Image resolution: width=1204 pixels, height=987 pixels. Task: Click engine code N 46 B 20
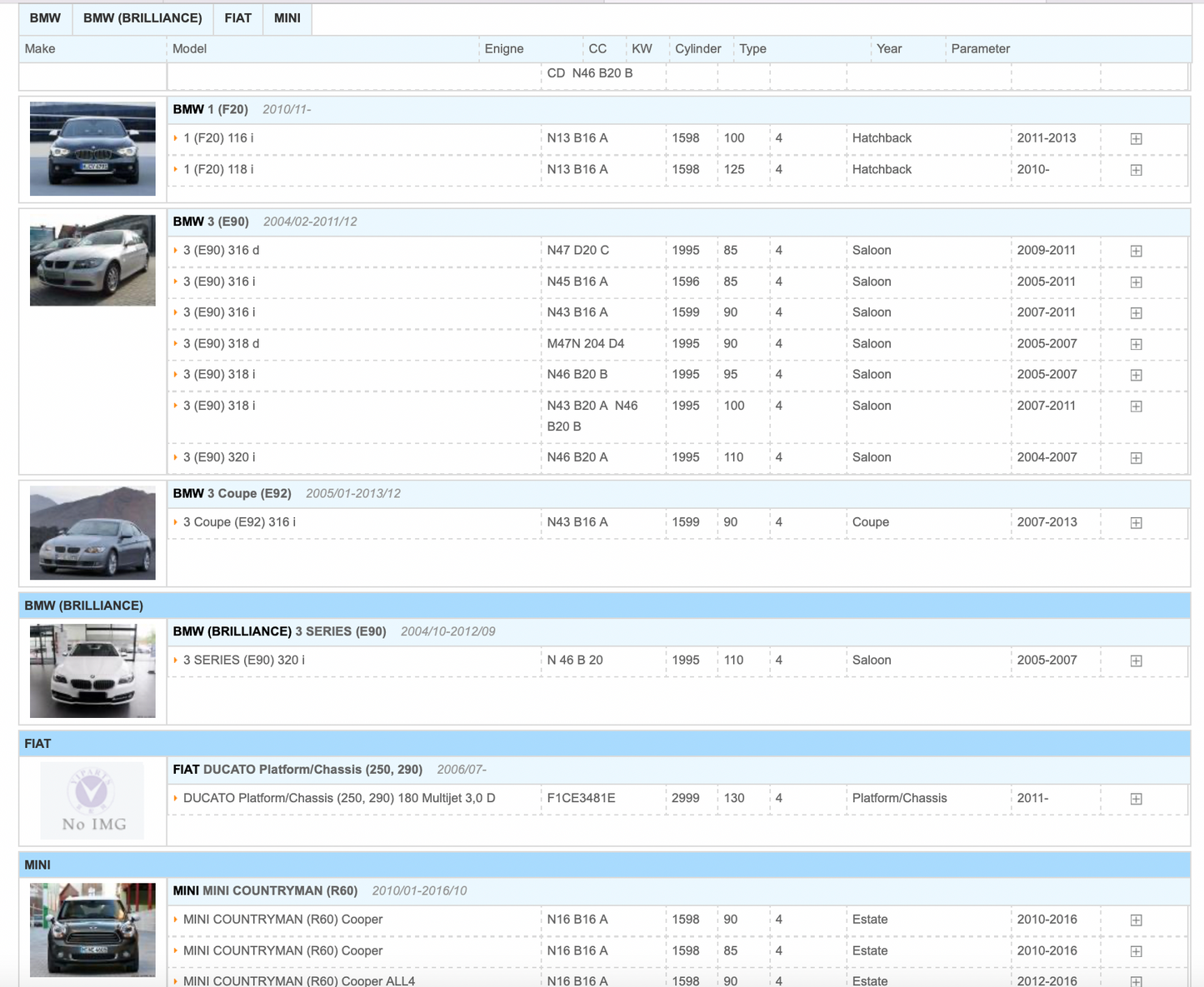click(x=575, y=660)
